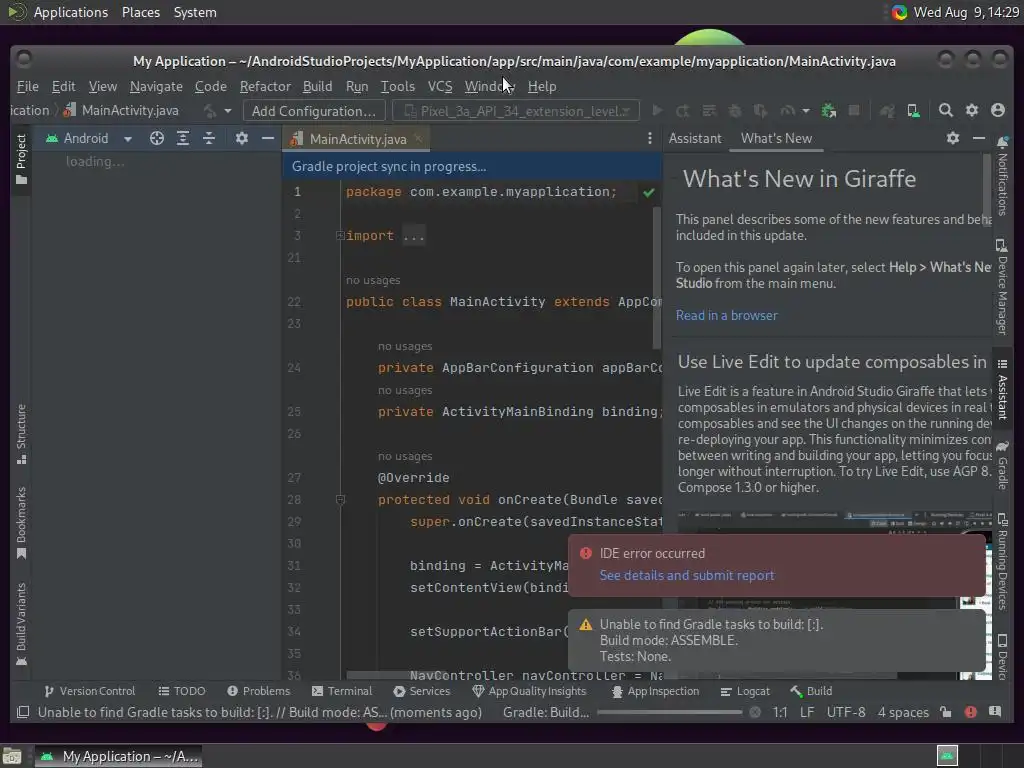Screen dimensions: 1024x768
Task: Collapse the onCreate method fold marker
Action: (340, 500)
